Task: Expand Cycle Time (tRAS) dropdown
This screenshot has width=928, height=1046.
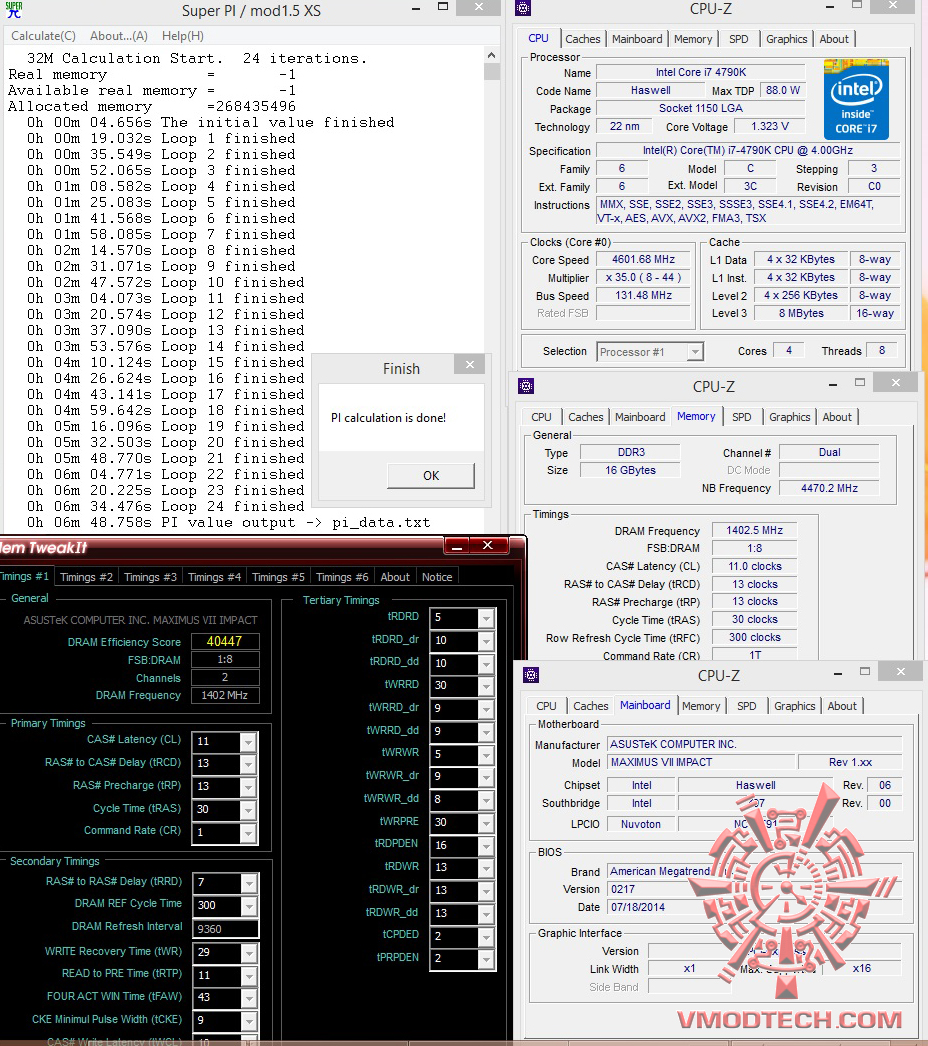Action: coord(248,810)
